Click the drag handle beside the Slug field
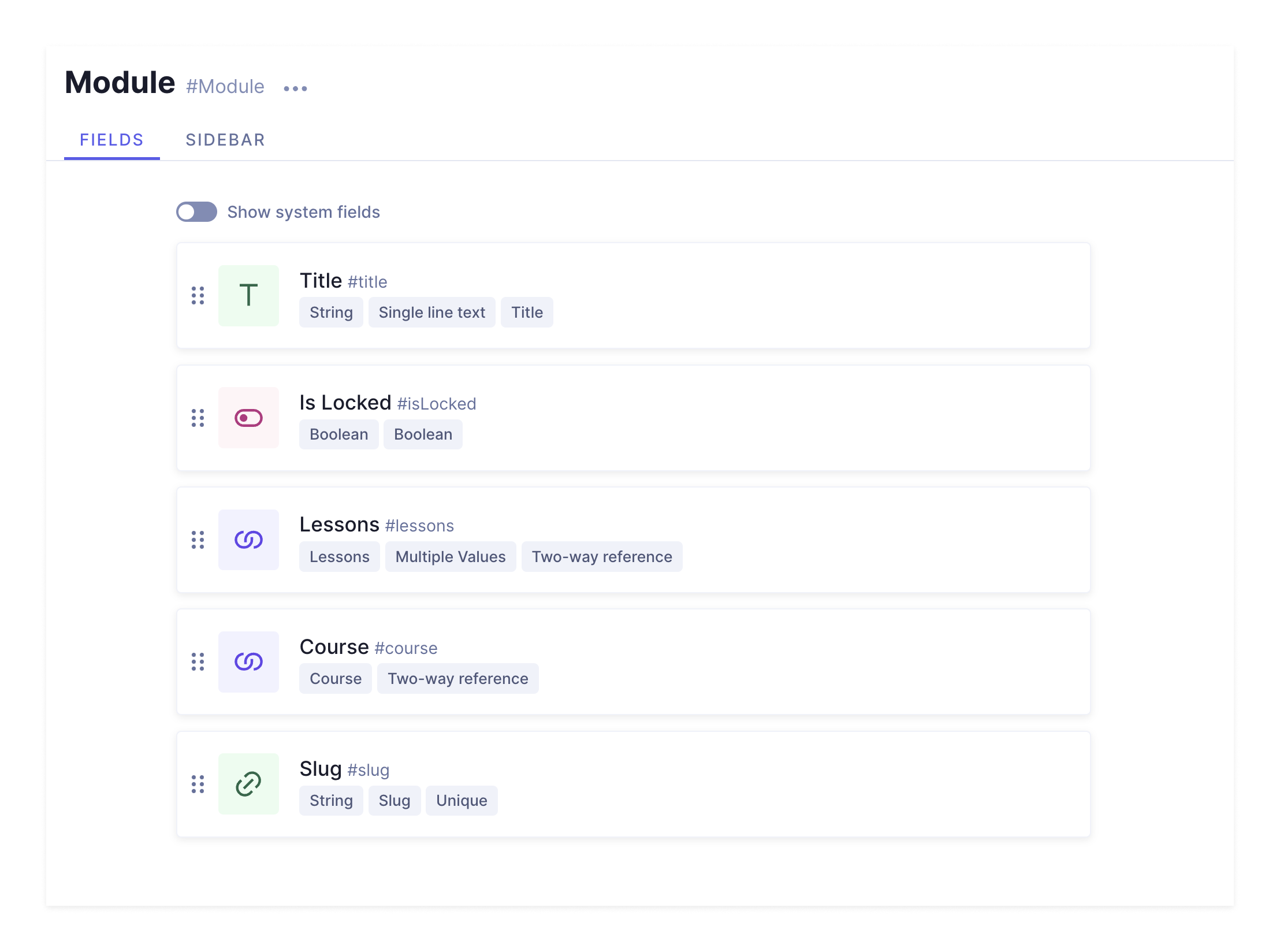 coord(198,783)
